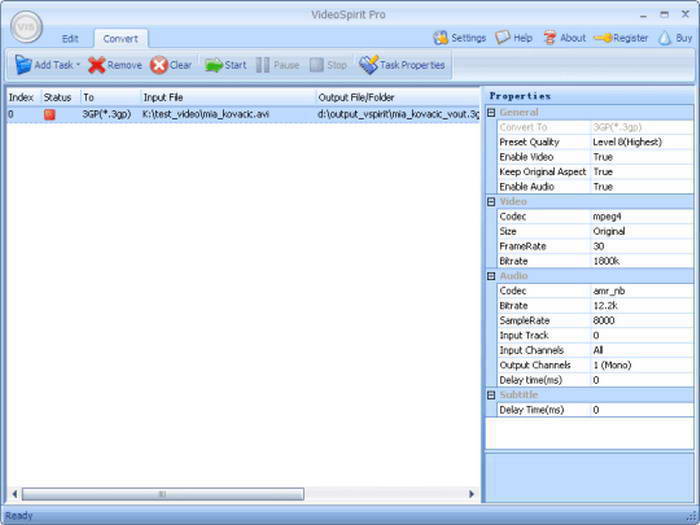Click the Stop square icon
The width and height of the screenshot is (700, 525).
click(317, 65)
